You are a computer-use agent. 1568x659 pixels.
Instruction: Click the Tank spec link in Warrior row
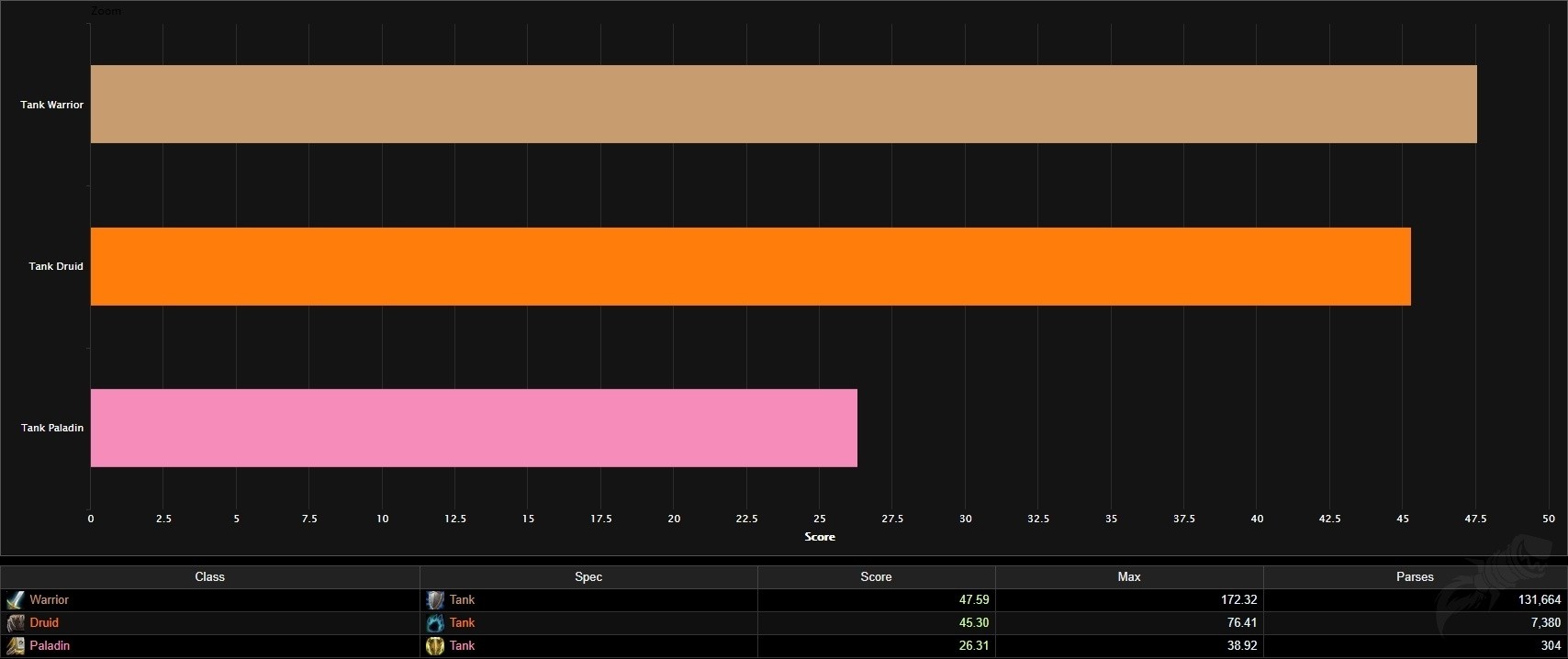click(x=462, y=600)
